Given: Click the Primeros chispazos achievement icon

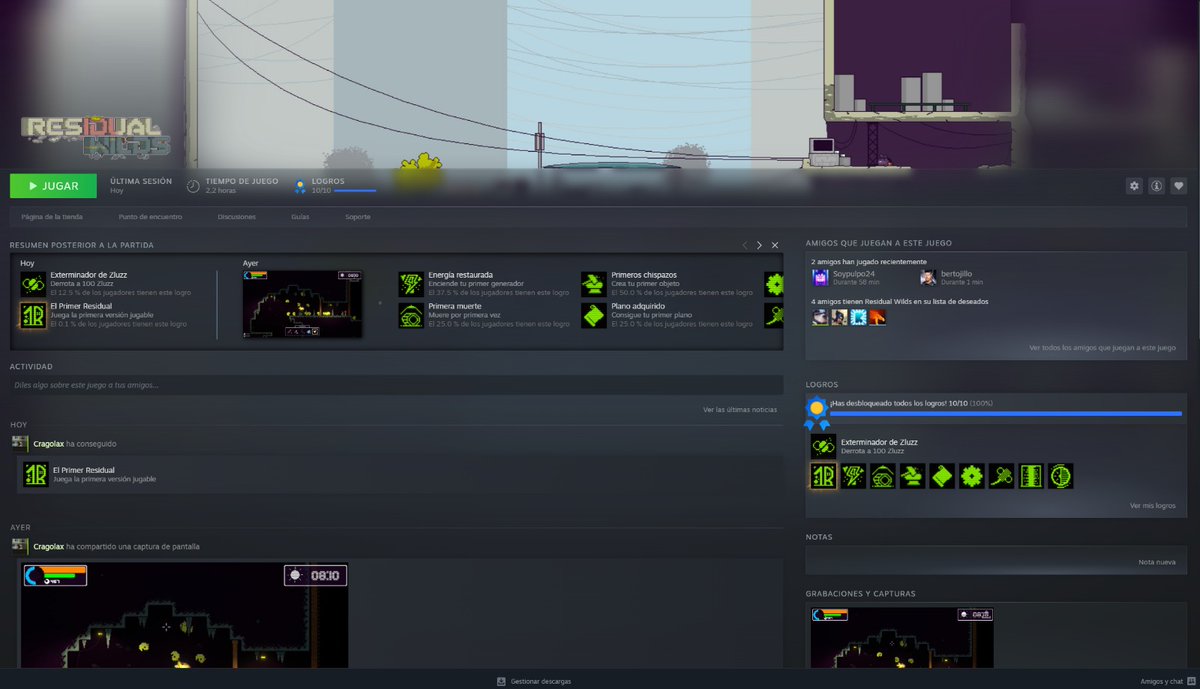Looking at the screenshot, I should coord(596,282).
